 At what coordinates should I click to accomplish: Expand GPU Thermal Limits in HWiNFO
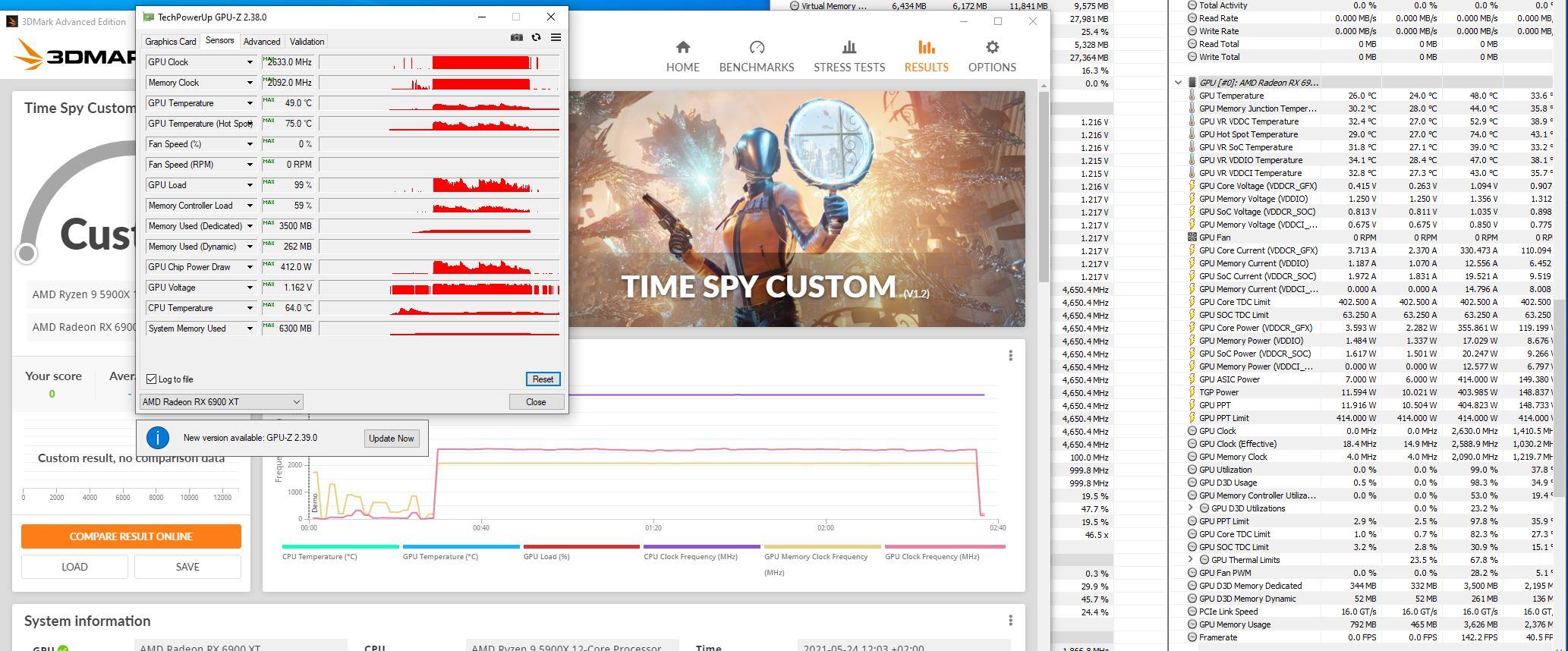tap(1191, 560)
